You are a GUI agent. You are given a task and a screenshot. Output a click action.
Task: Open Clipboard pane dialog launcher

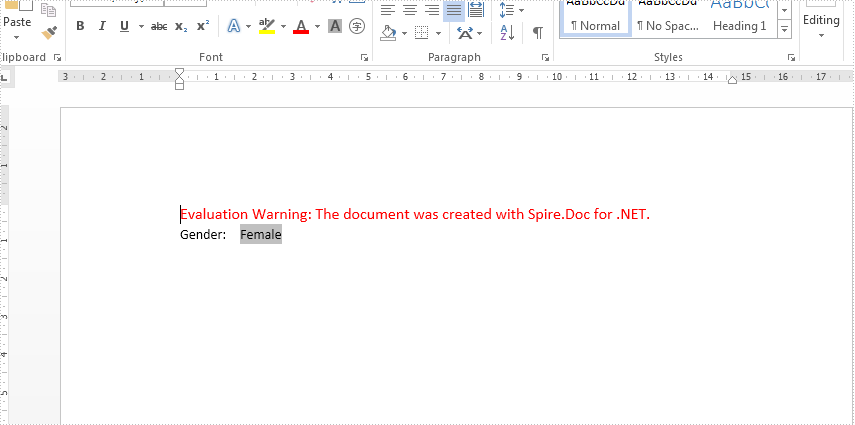57,57
